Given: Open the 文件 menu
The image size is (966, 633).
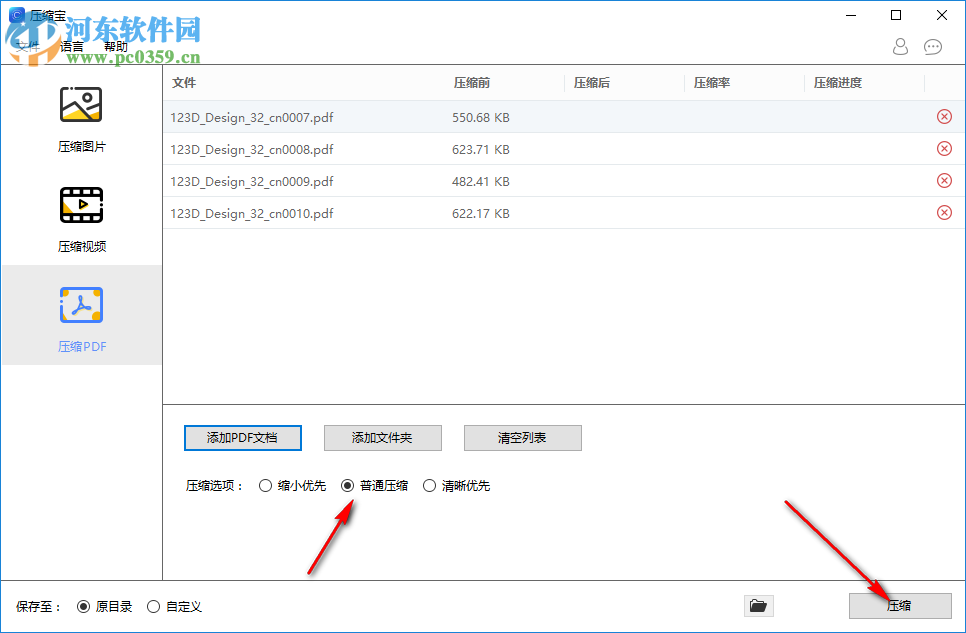Looking at the screenshot, I should 28,46.
